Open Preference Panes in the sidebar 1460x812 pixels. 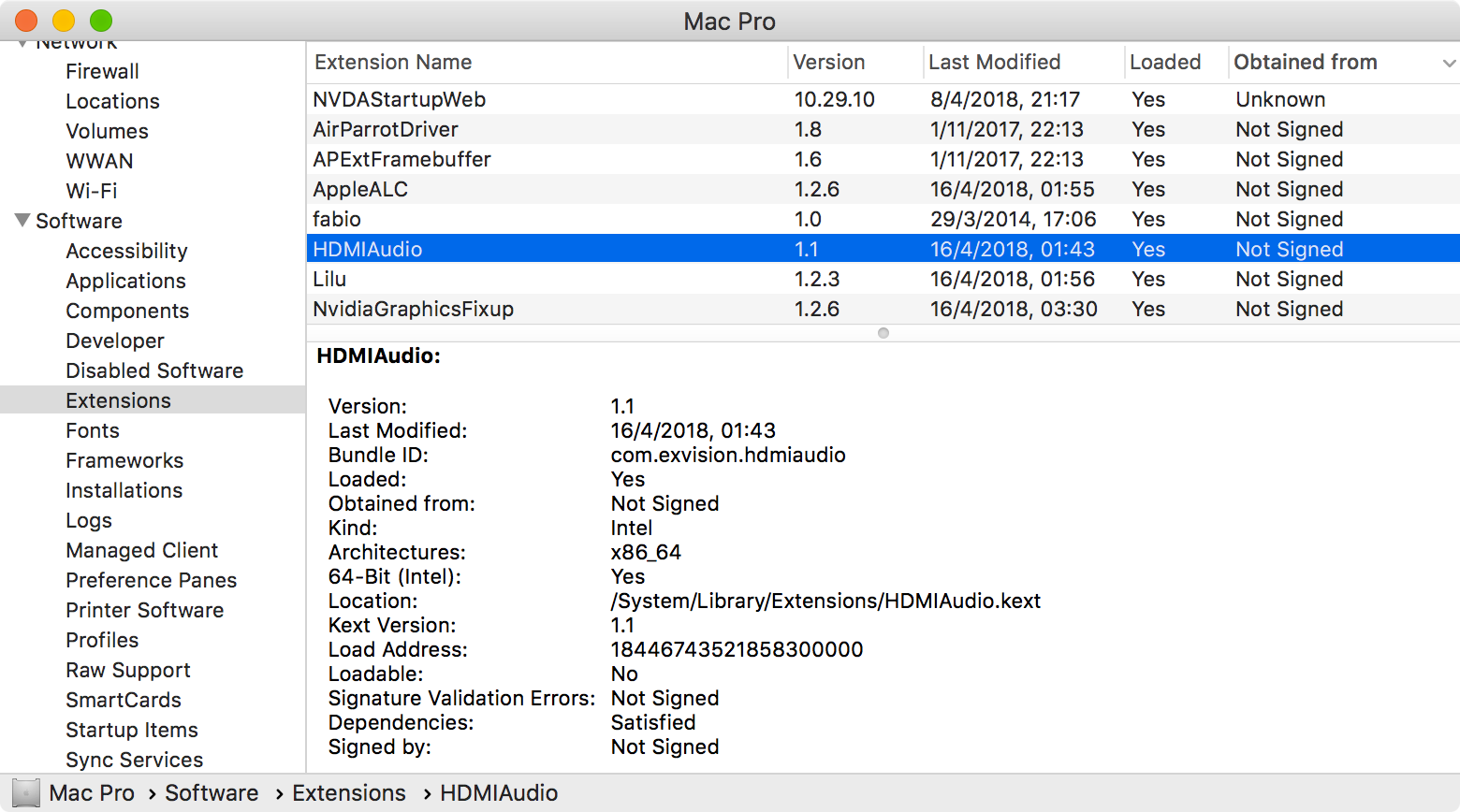tap(151, 580)
